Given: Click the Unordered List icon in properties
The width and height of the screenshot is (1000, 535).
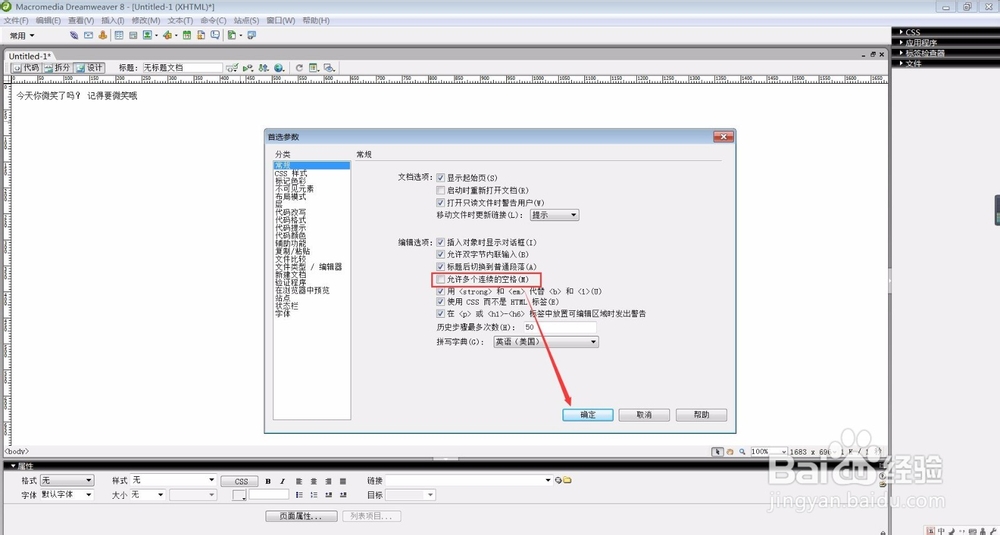Looking at the screenshot, I should pos(299,495).
